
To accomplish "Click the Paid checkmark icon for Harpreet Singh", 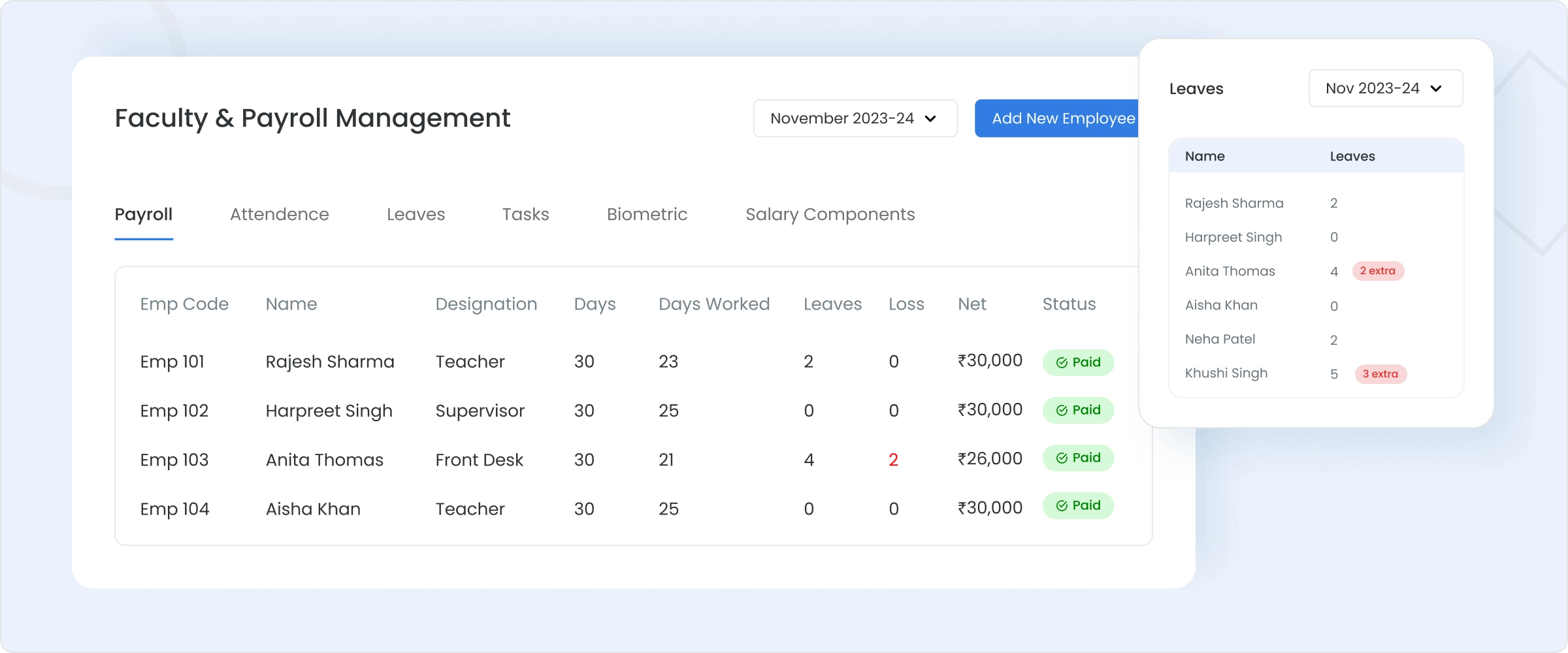I will coord(1062,410).
